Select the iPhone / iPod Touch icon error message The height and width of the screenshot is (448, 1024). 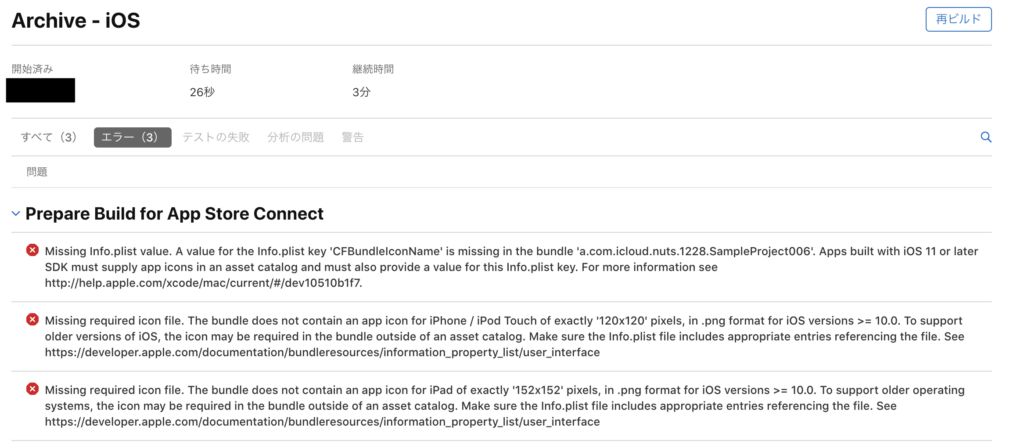(400, 319)
